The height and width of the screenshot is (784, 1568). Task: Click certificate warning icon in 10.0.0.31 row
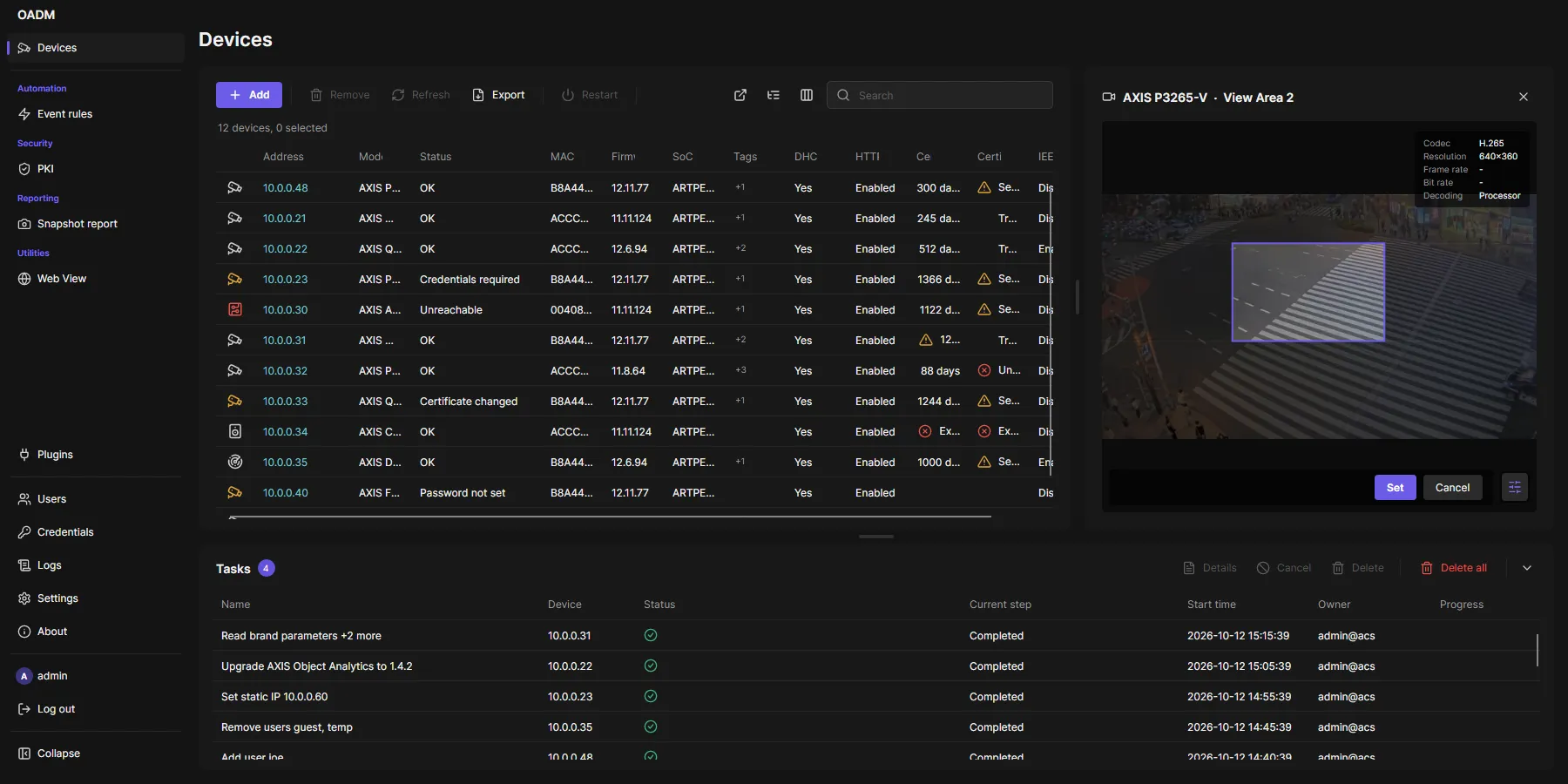(926, 340)
